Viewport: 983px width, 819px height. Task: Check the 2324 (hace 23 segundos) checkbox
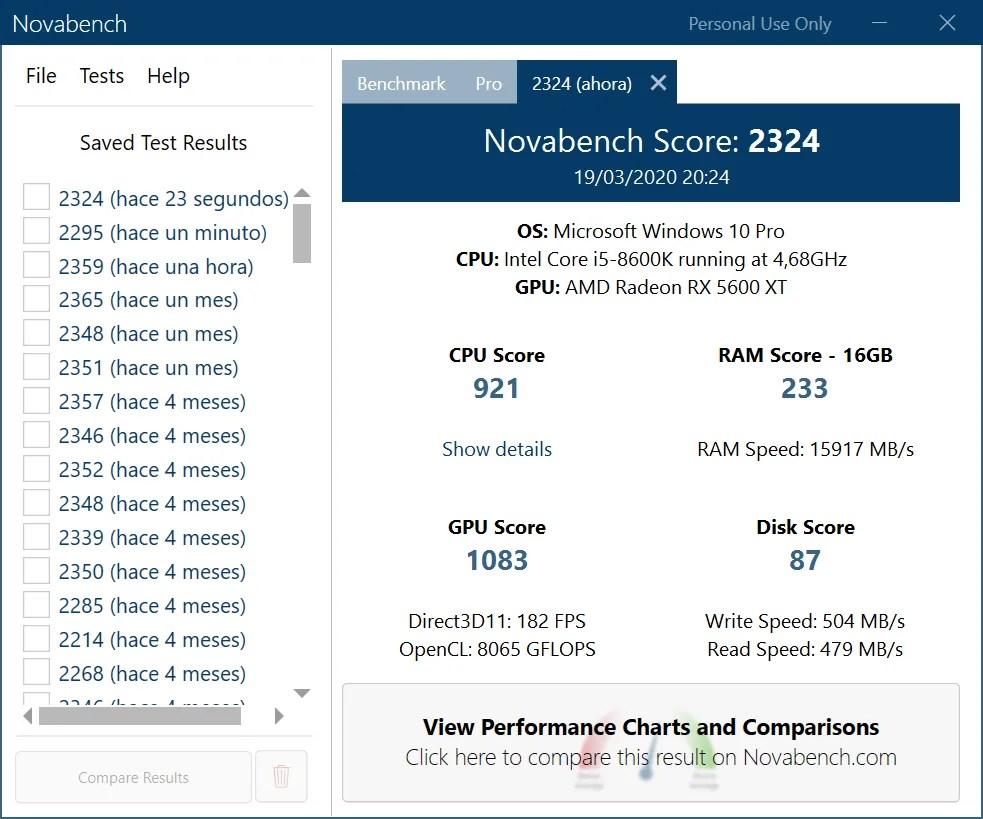pos(36,197)
